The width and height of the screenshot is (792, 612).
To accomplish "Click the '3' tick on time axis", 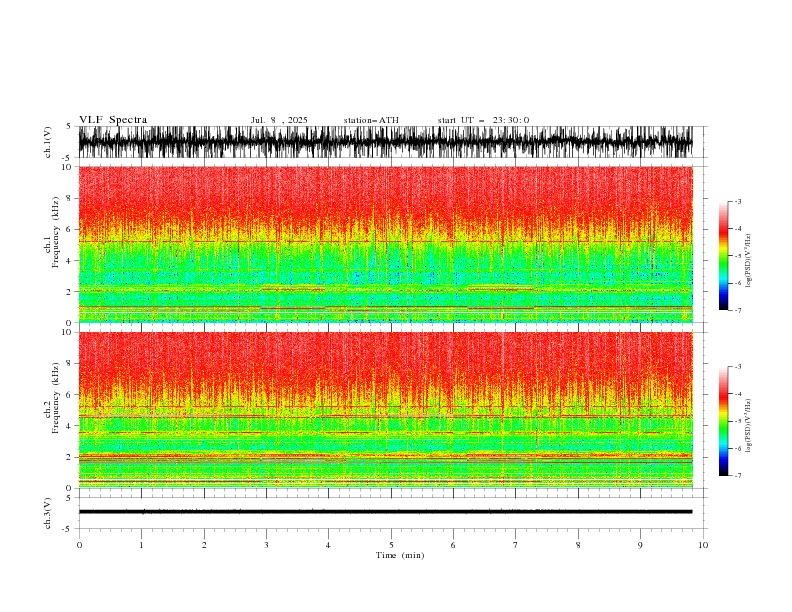I will pos(266,545).
